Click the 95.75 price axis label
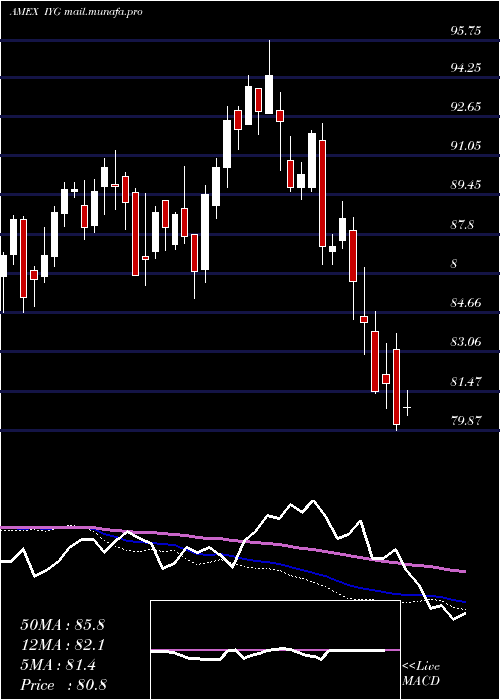The width and height of the screenshot is (500, 700). pos(466,31)
